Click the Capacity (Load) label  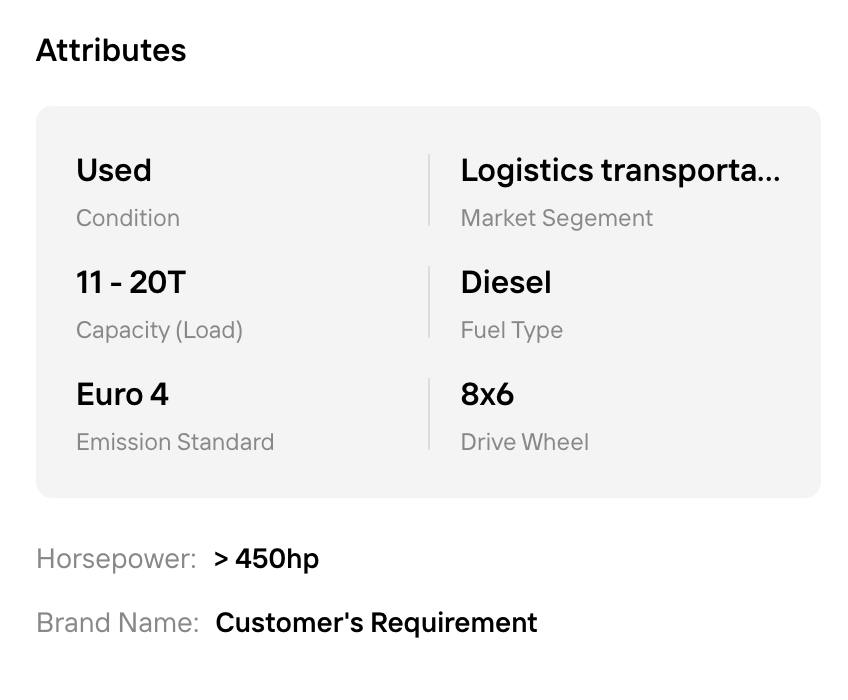(159, 330)
